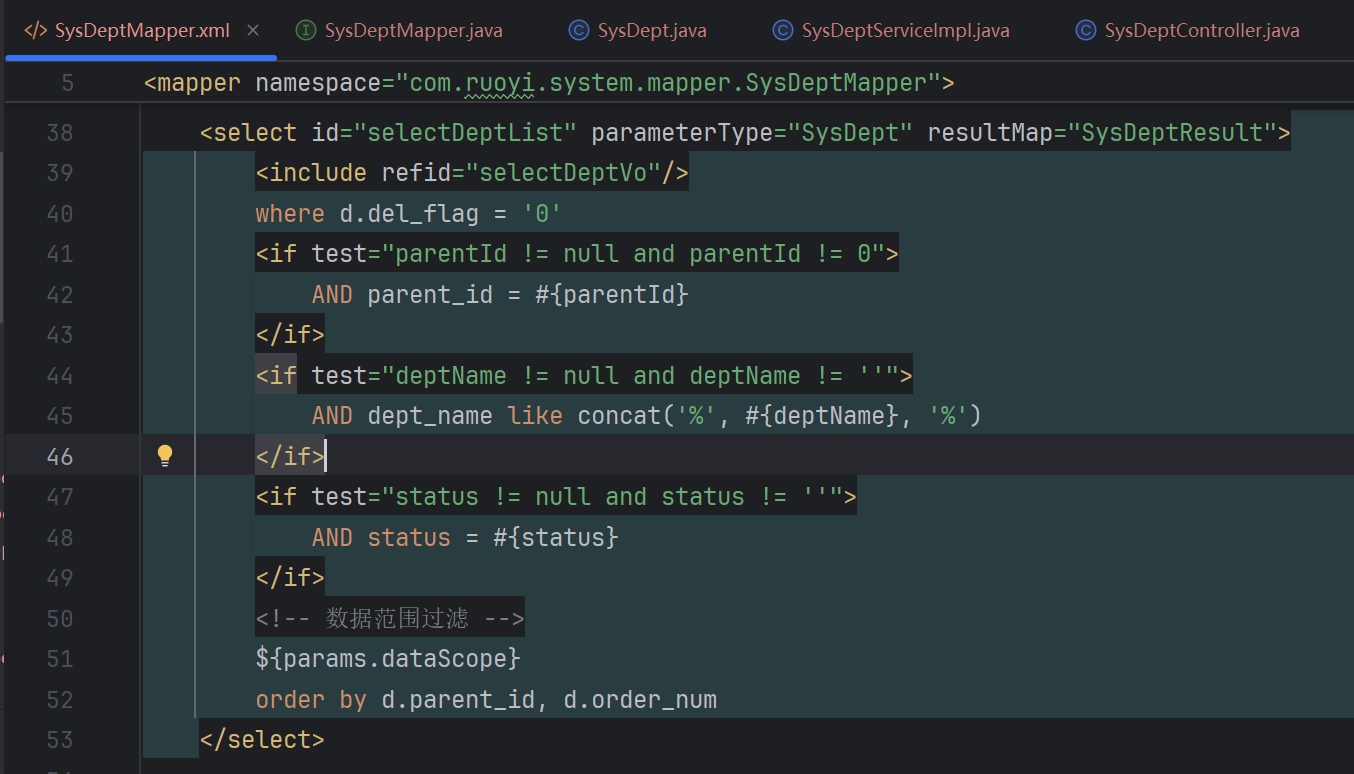
Task: Click the XML file icon on SysDeptMapper.xml tab
Action: (x=35, y=31)
